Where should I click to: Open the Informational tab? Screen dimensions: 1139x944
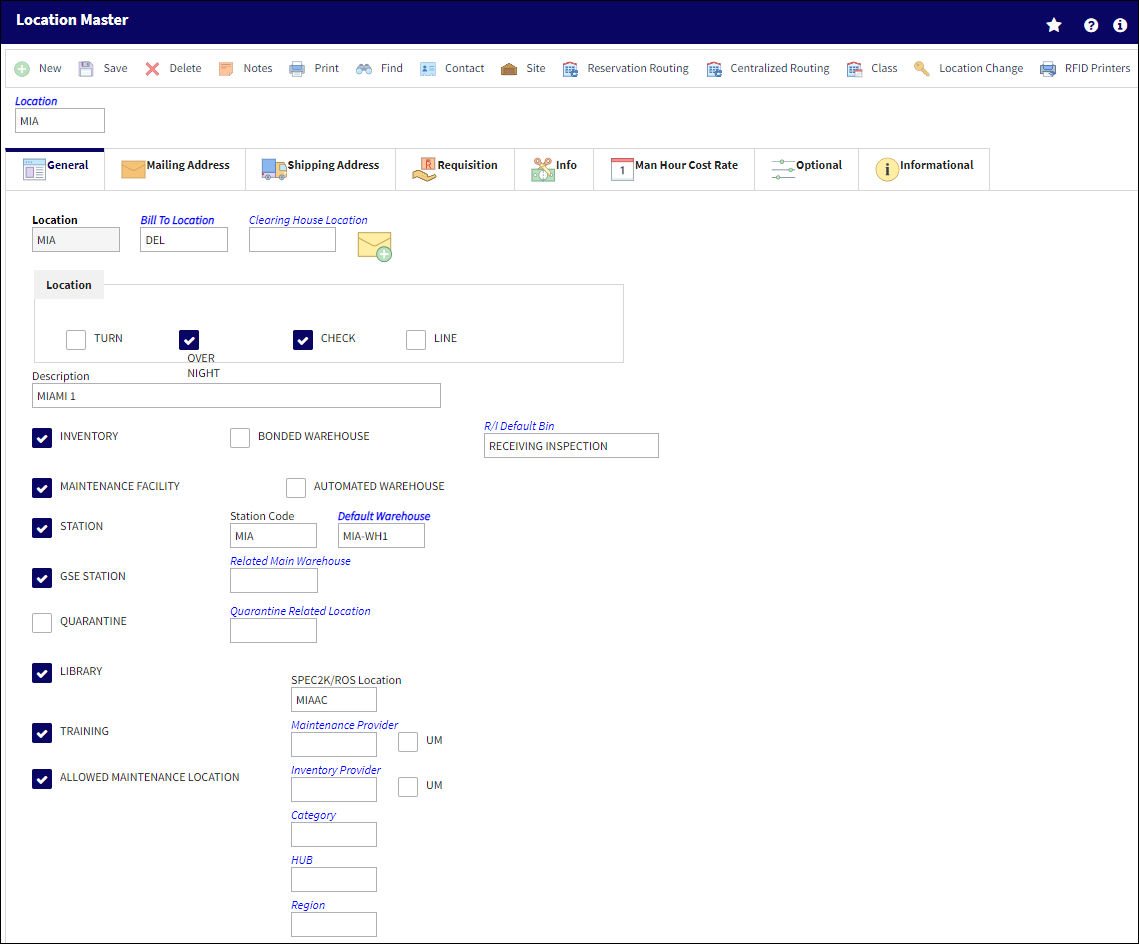click(924, 169)
